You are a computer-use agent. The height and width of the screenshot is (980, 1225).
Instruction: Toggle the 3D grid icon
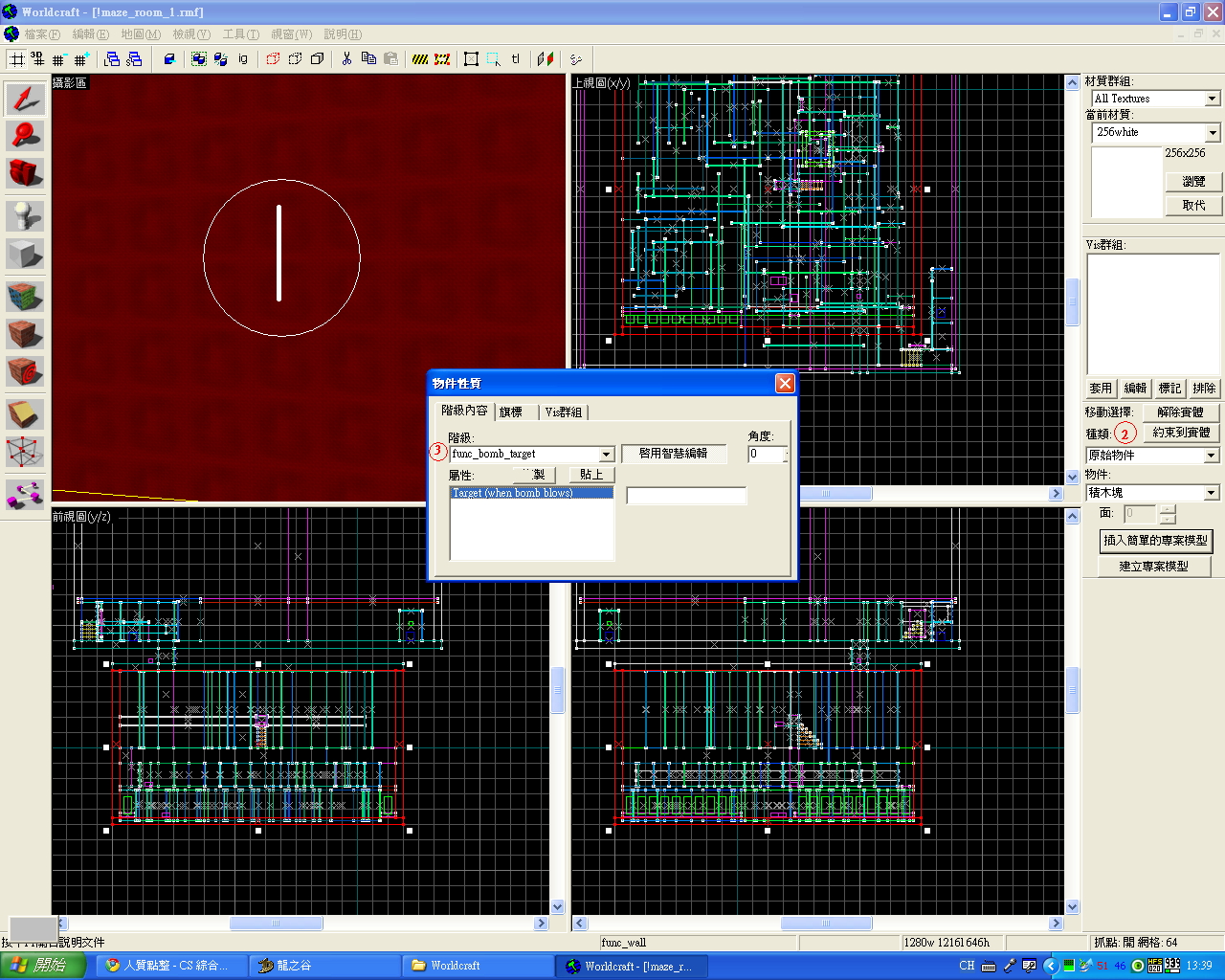38,59
